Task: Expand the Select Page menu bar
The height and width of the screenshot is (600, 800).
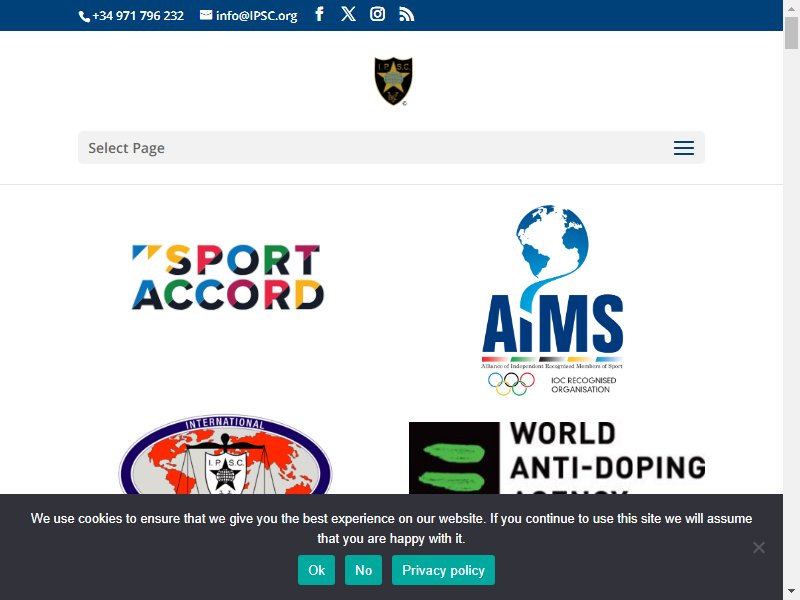Action: click(x=391, y=148)
